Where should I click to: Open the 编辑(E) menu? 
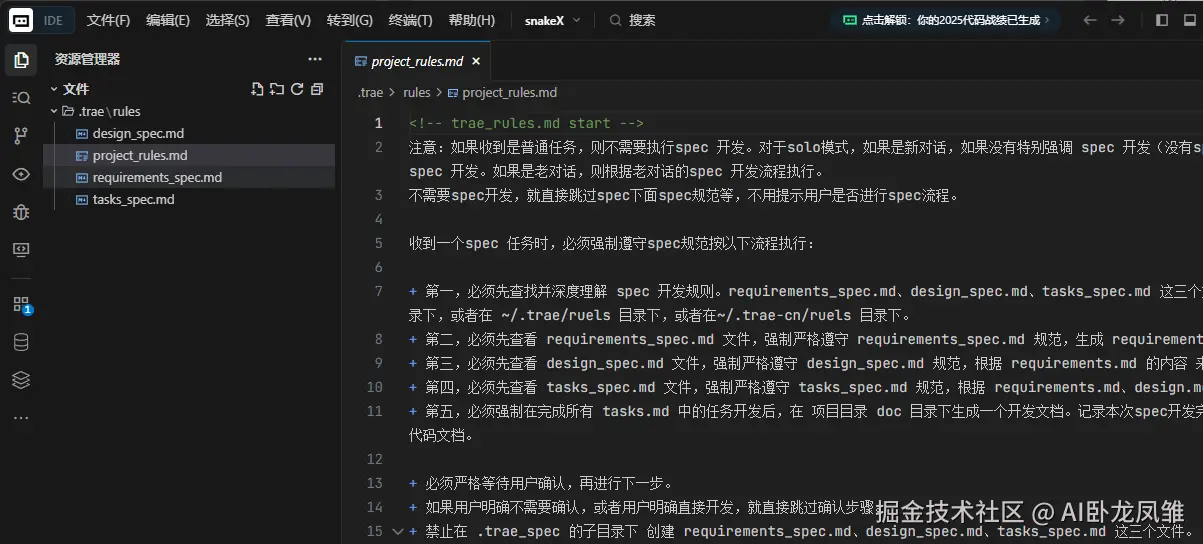[x=168, y=20]
